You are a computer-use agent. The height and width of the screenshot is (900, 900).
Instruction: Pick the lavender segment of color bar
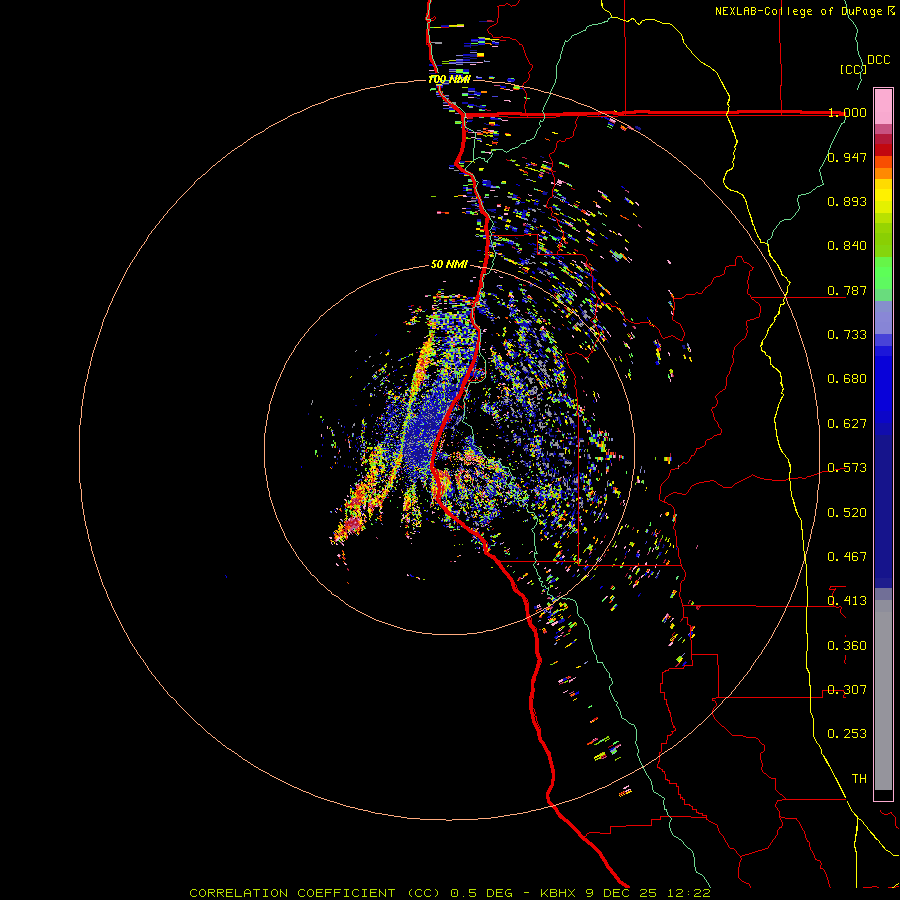point(883,317)
